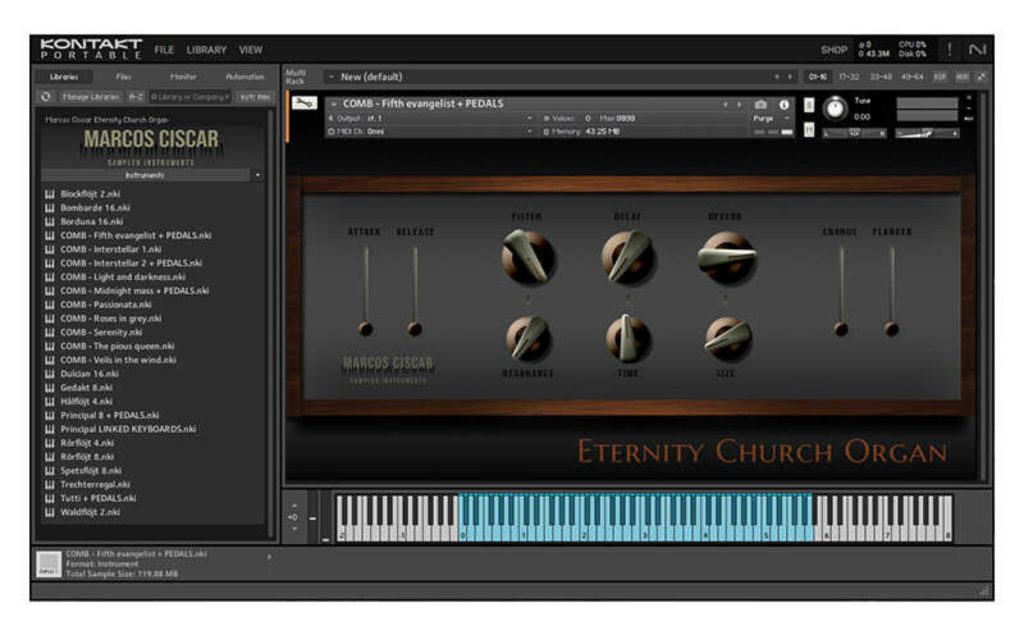Click the library refresh icon

click(46, 97)
